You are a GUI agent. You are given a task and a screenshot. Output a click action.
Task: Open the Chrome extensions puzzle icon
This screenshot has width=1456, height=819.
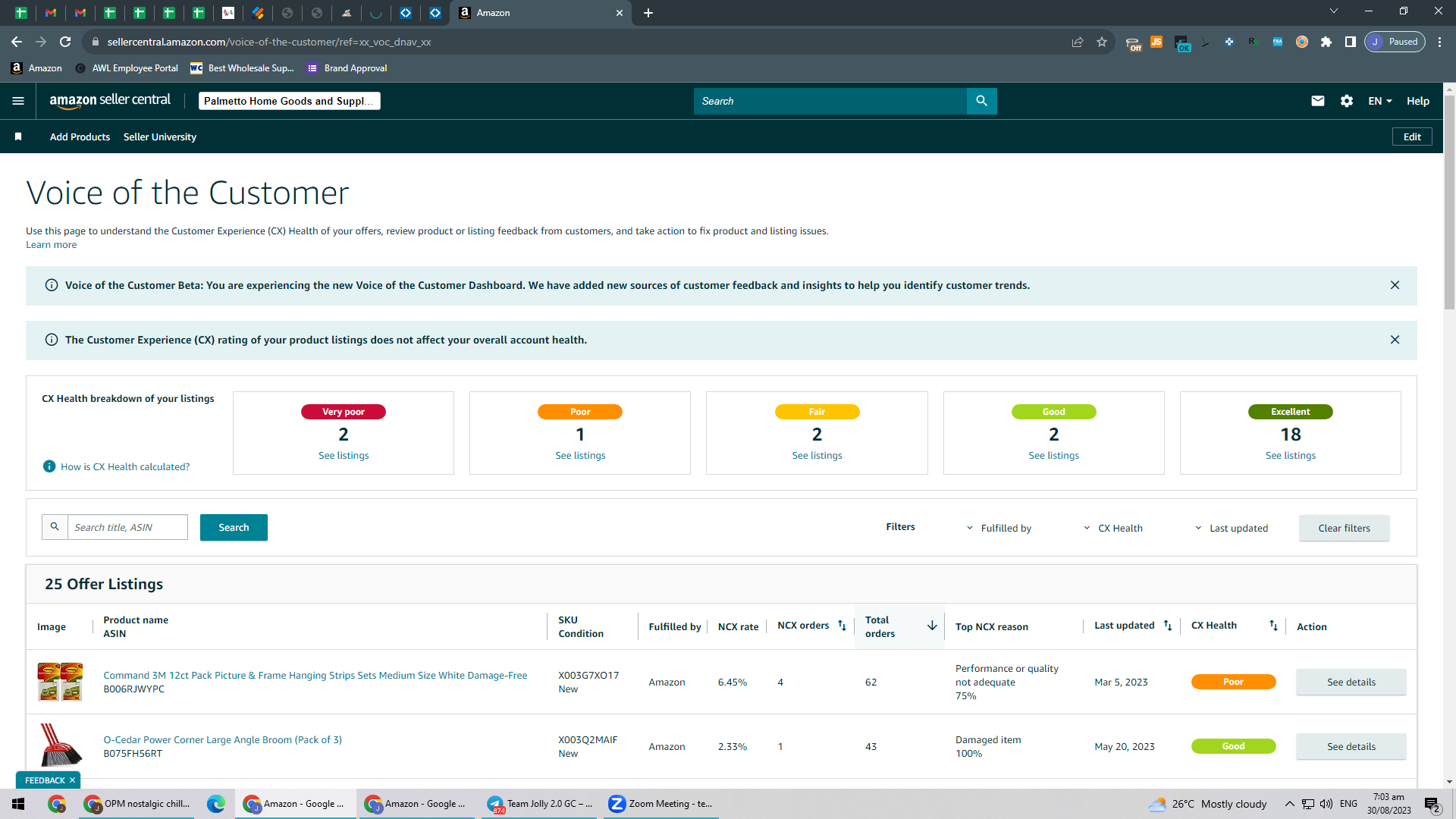point(1326,42)
